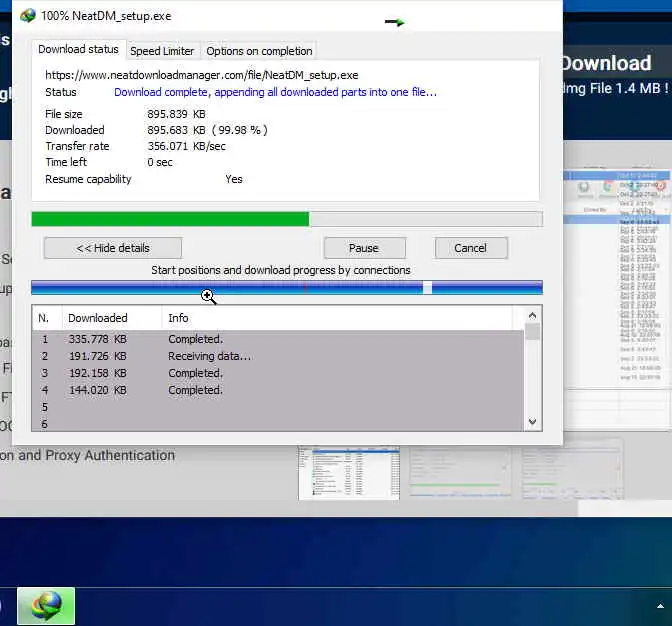Select empty connection row 6
This screenshot has height=626, width=672.
pos(278,423)
